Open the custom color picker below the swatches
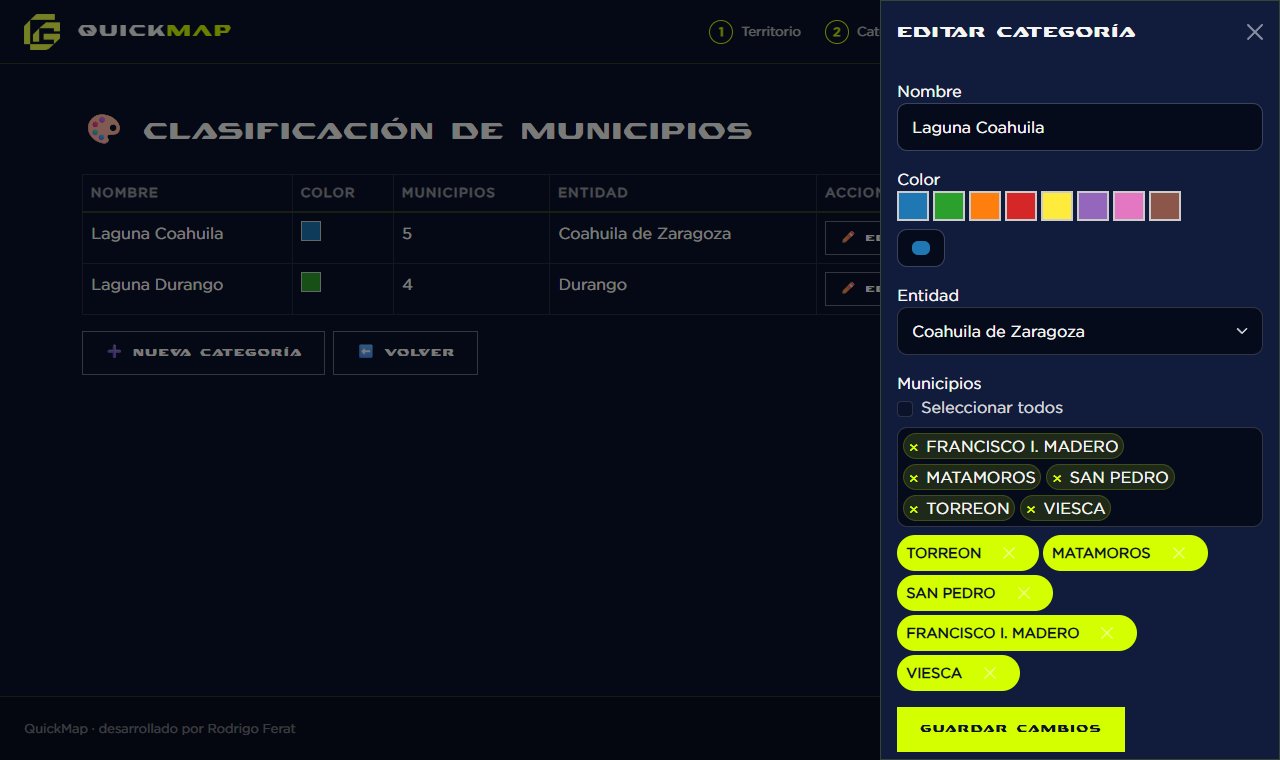Viewport: 1280px width, 760px height. tap(921, 249)
